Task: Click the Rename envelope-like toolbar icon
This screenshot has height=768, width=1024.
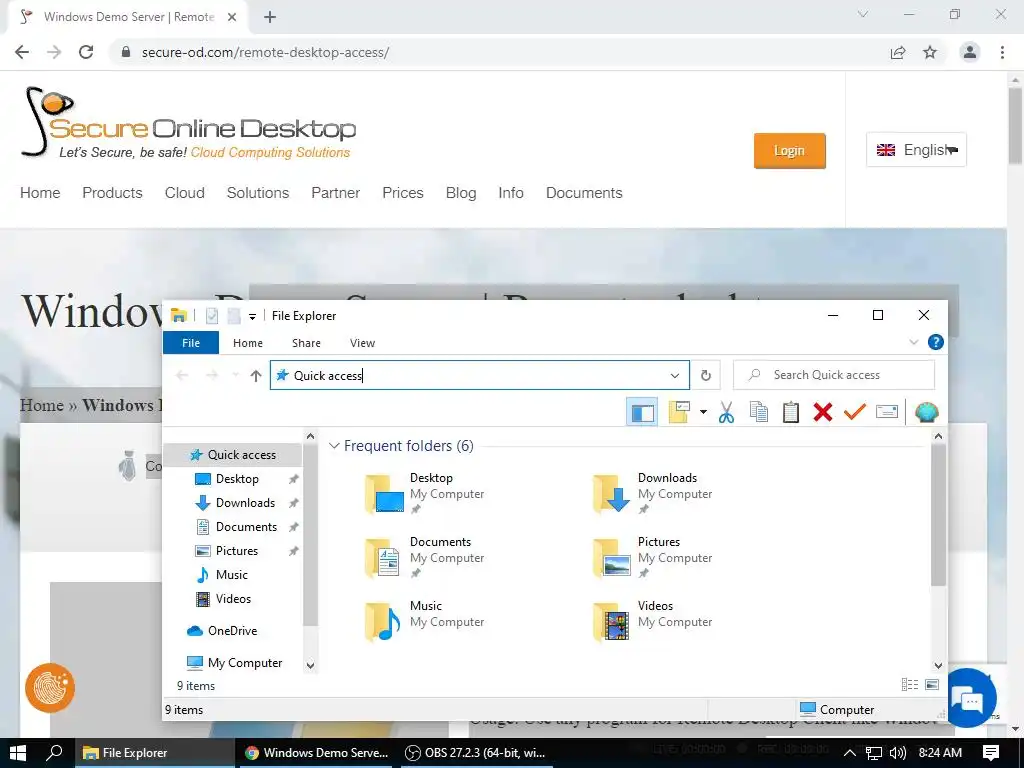Action: pos(887,412)
